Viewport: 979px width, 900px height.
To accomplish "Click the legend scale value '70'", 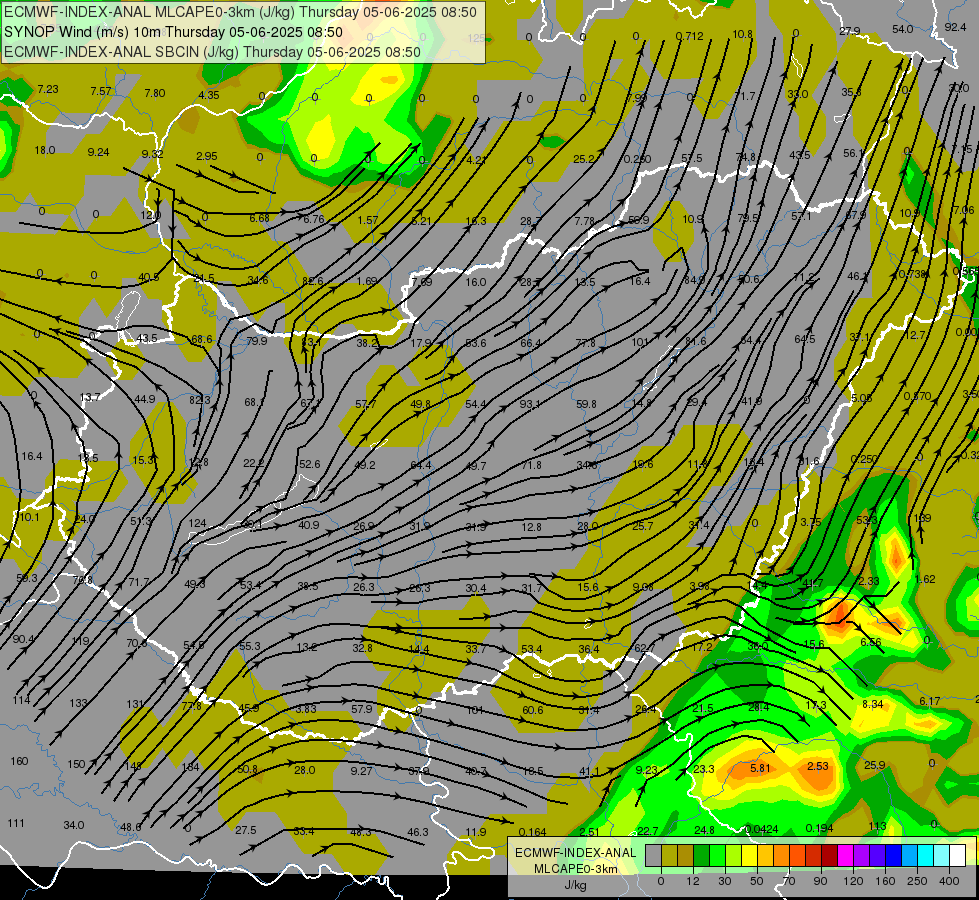I will pyautogui.click(x=789, y=881).
